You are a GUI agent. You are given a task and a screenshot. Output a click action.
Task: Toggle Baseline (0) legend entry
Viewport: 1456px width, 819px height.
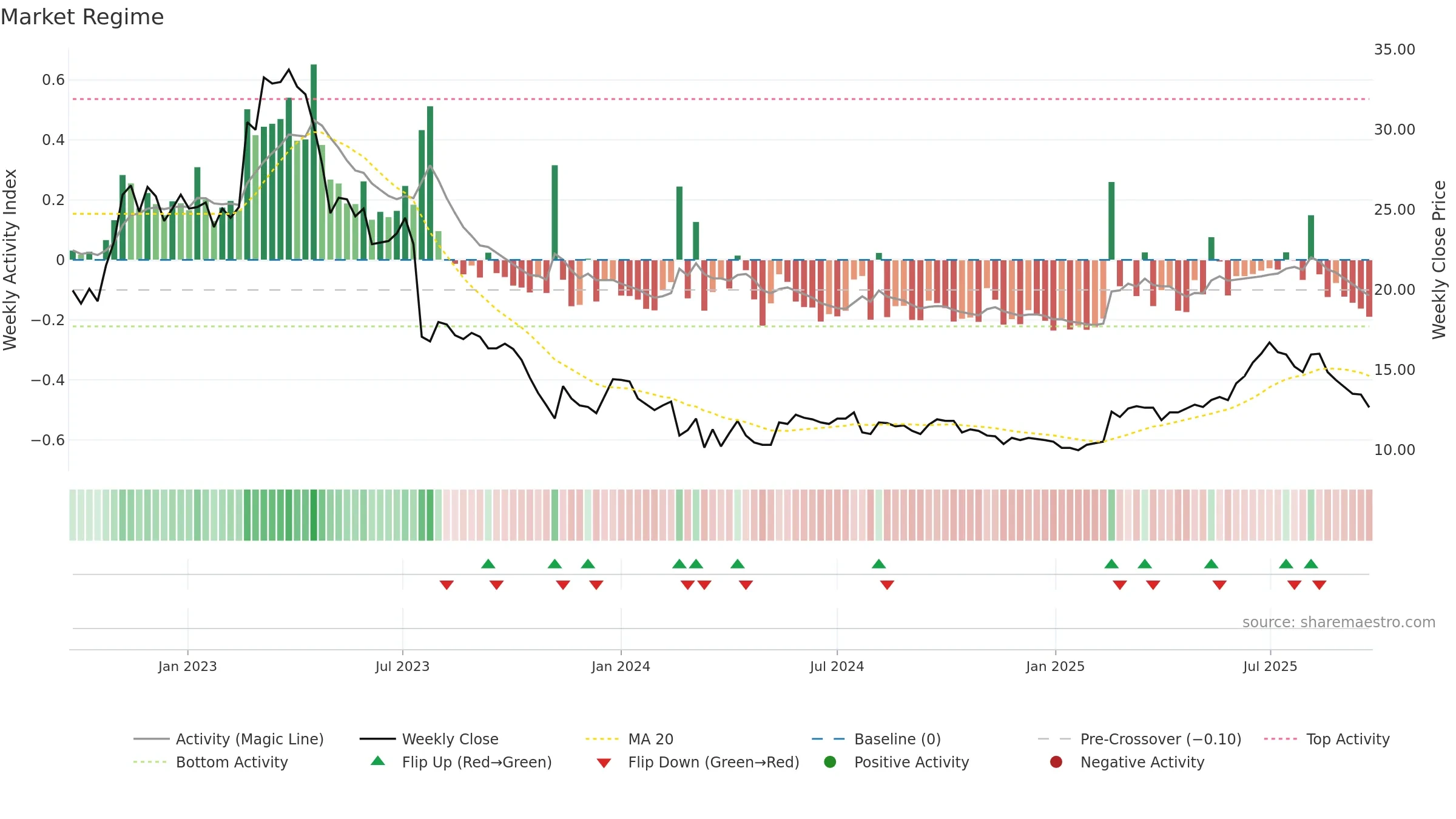pyautogui.click(x=876, y=739)
